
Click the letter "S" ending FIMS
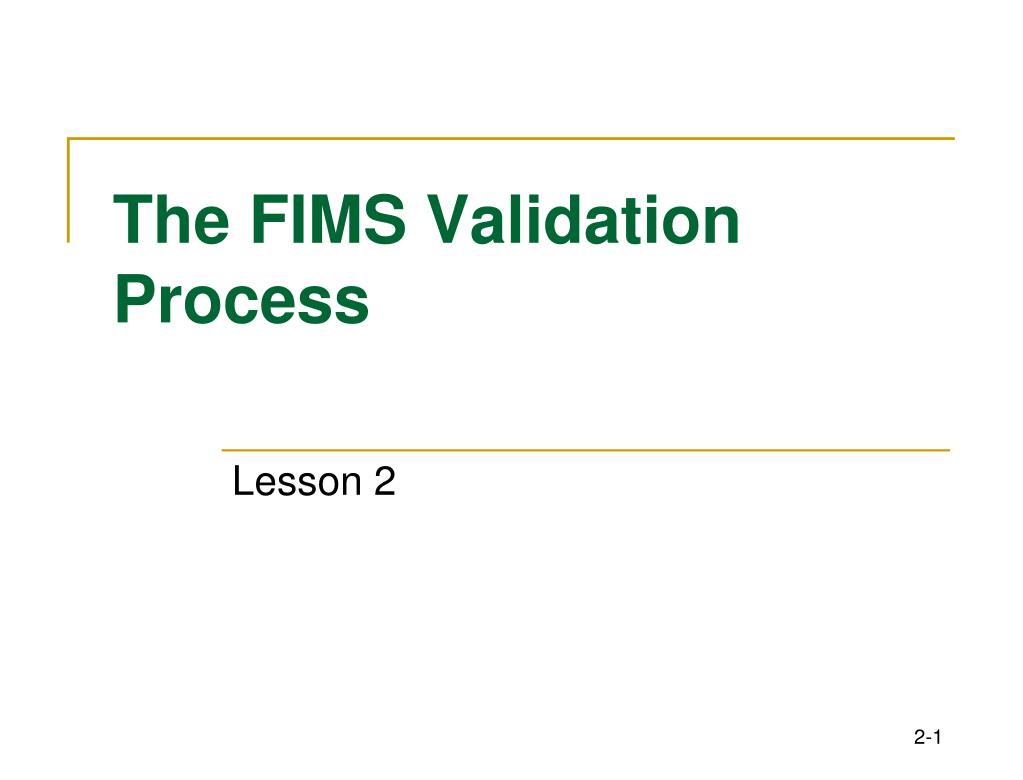384,220
